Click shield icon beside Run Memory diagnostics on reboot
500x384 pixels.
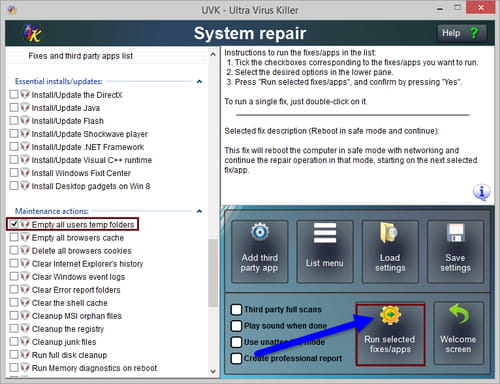(x=25, y=367)
